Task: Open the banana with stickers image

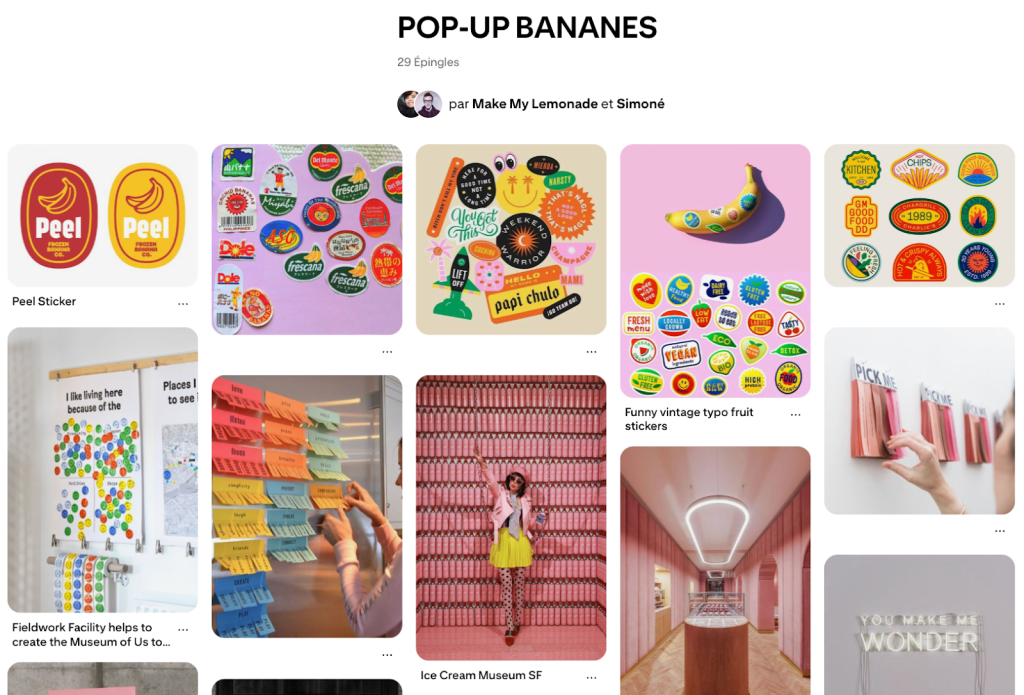Action: point(715,270)
